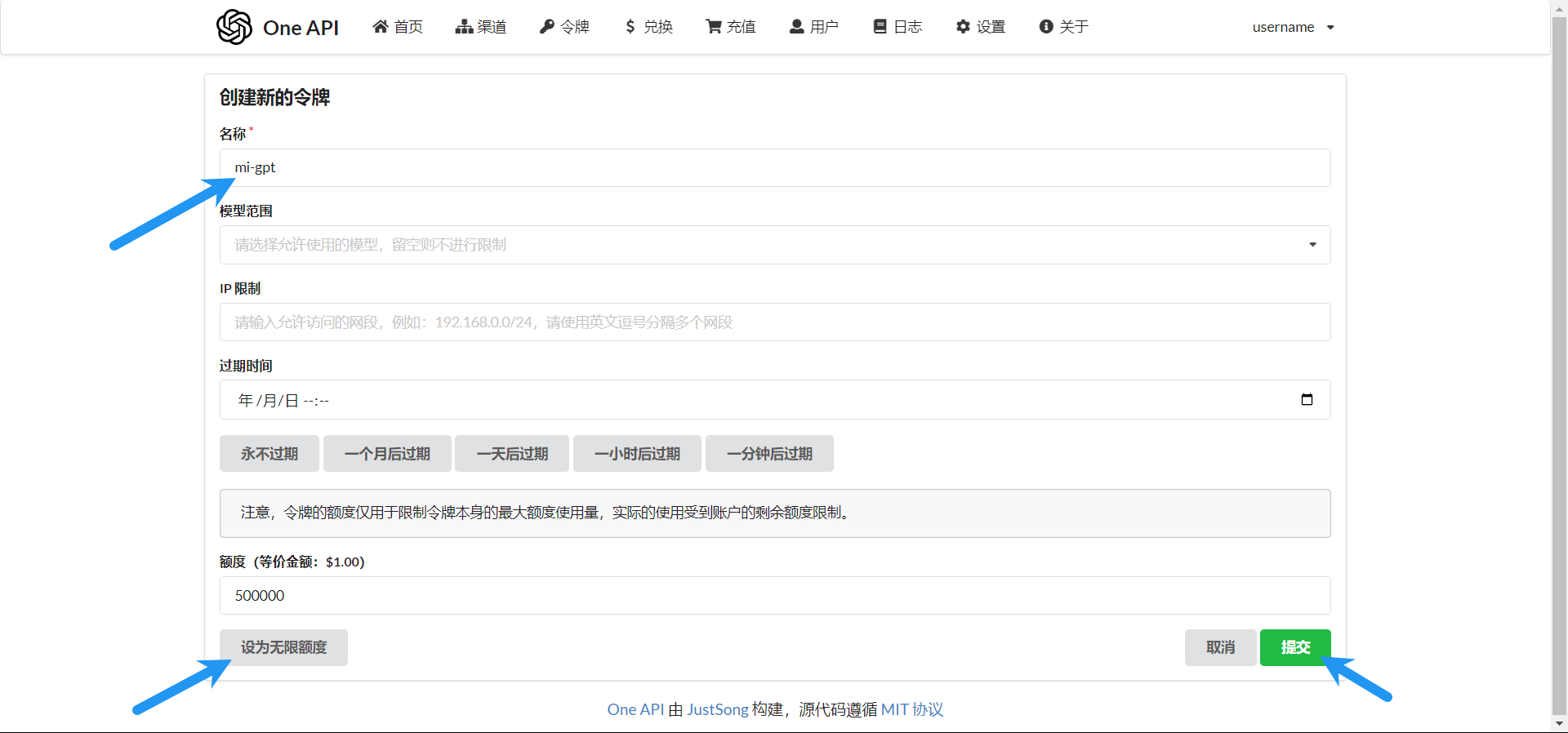Open the calendar picker for 过期时间
Viewport: 1568px width, 733px height.
pos(1307,400)
